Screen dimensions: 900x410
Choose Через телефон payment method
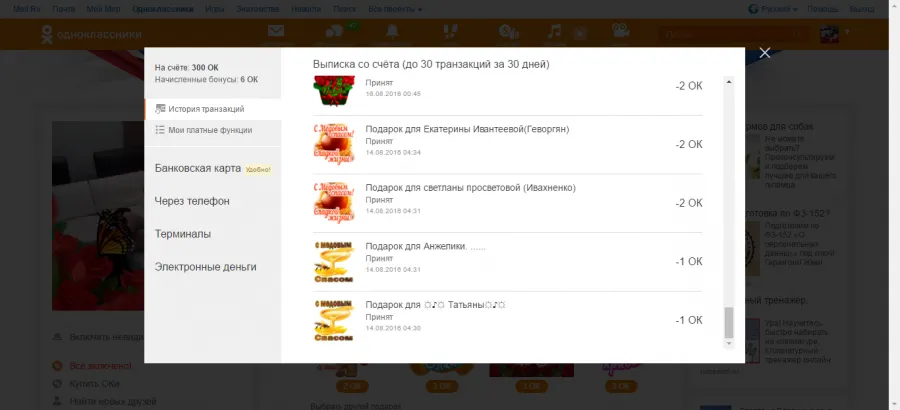[x=192, y=202]
